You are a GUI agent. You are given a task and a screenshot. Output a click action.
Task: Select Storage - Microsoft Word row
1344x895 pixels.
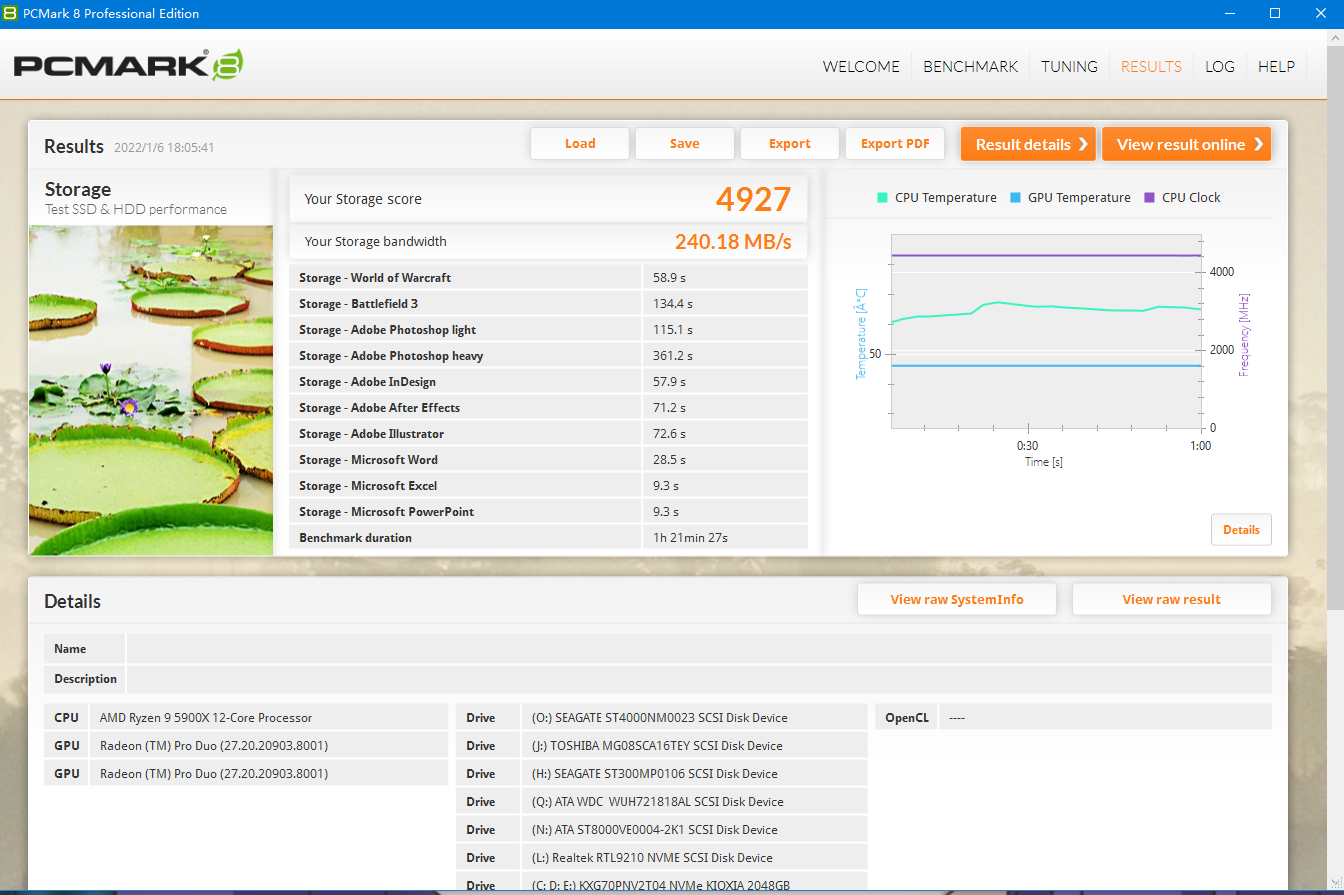[x=548, y=459]
